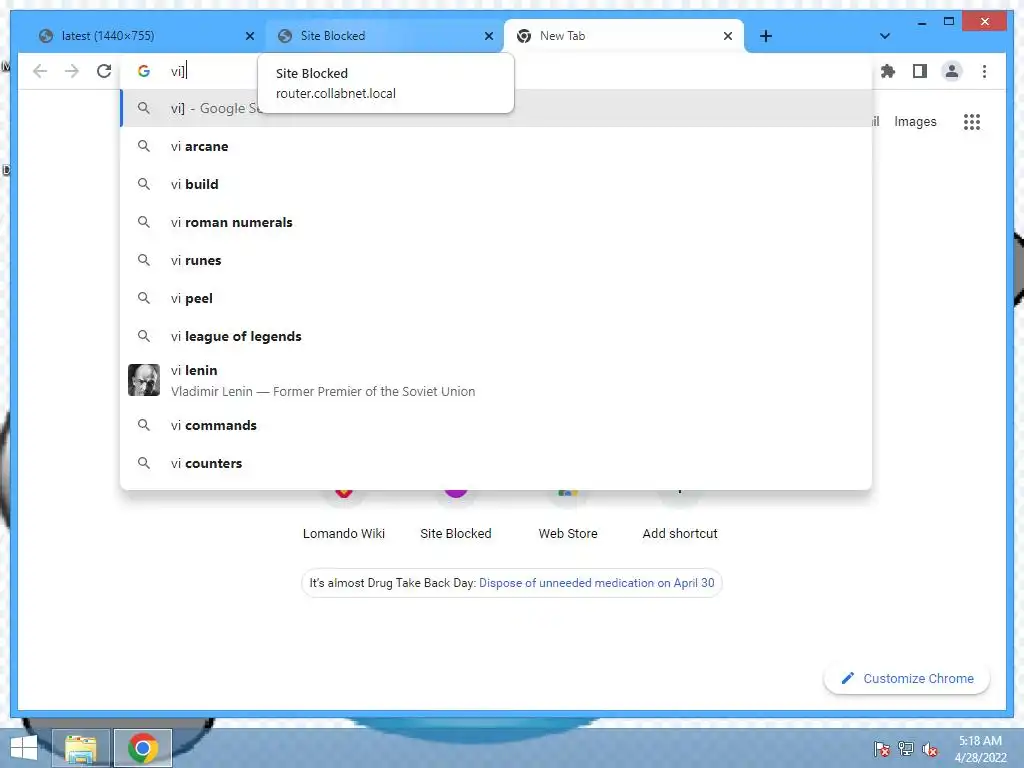This screenshot has width=1024, height=768.
Task: Open the Action Center flag tray icon
Action: point(882,749)
